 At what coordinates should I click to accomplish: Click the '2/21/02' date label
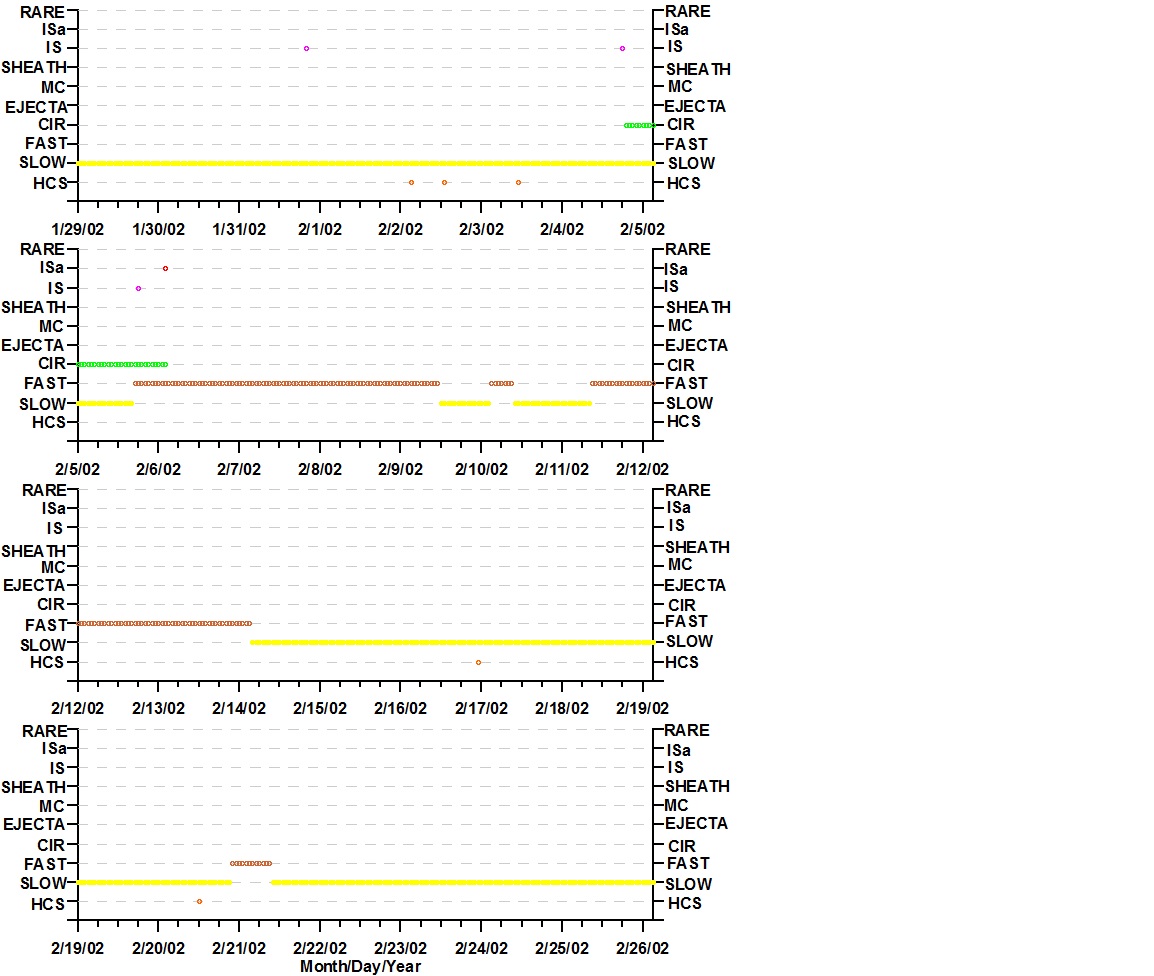(239, 949)
